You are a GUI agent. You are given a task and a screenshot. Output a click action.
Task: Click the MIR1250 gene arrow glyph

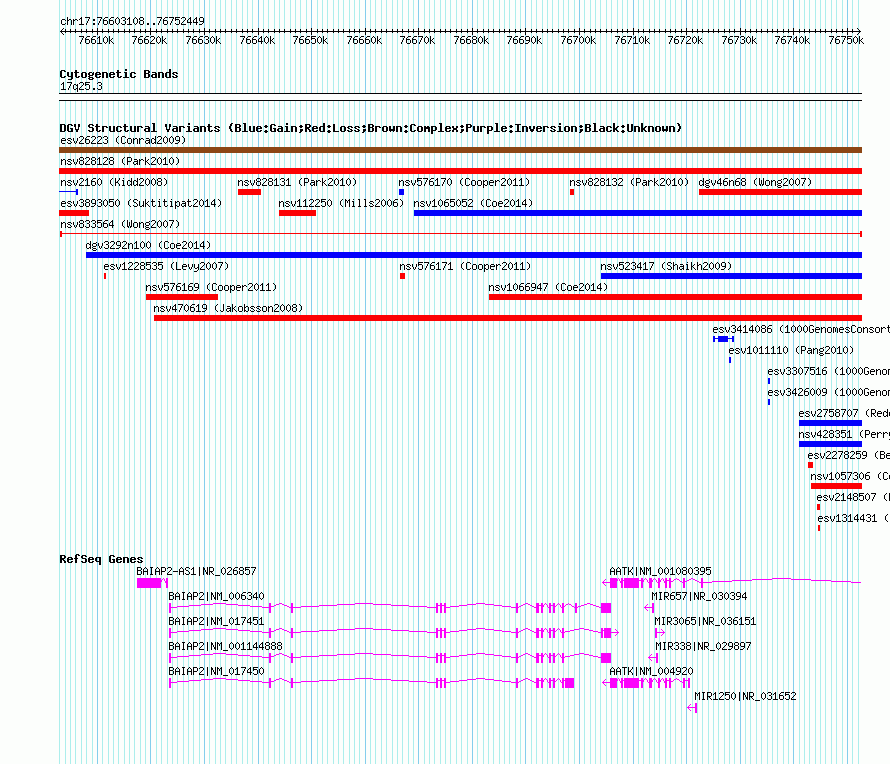(x=692, y=707)
